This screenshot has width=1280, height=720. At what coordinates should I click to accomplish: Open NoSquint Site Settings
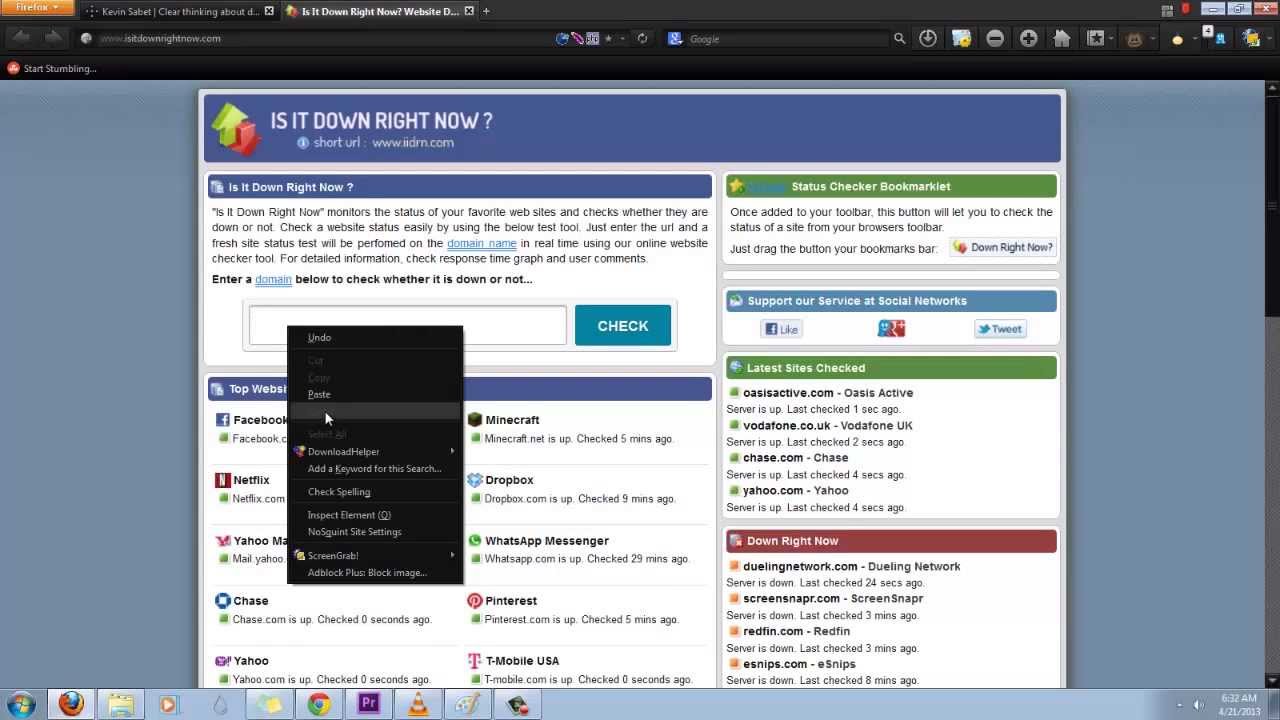[374, 531]
